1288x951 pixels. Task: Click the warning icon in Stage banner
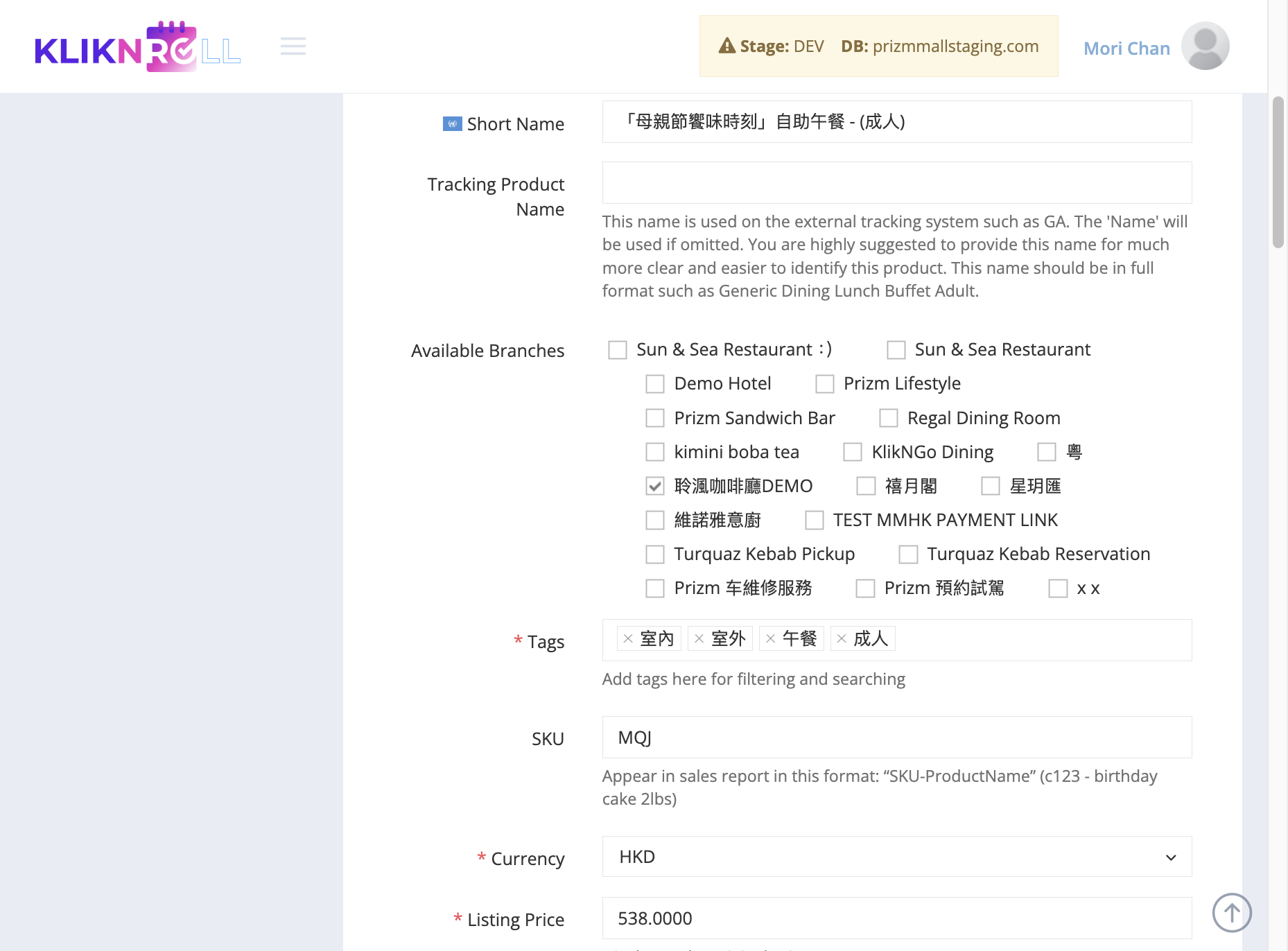(727, 46)
